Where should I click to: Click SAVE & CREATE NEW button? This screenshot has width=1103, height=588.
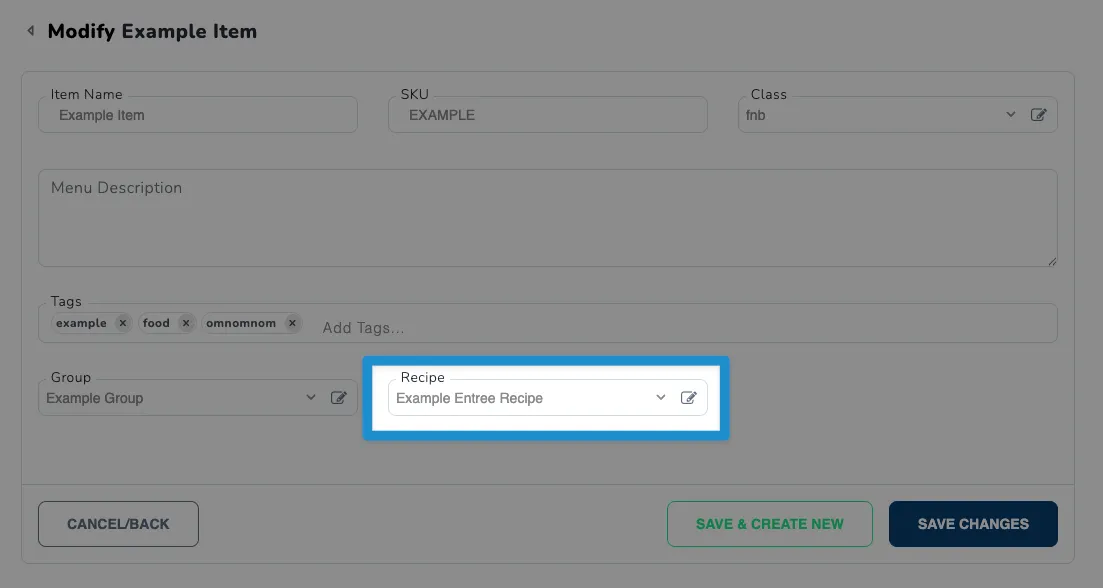click(x=770, y=524)
